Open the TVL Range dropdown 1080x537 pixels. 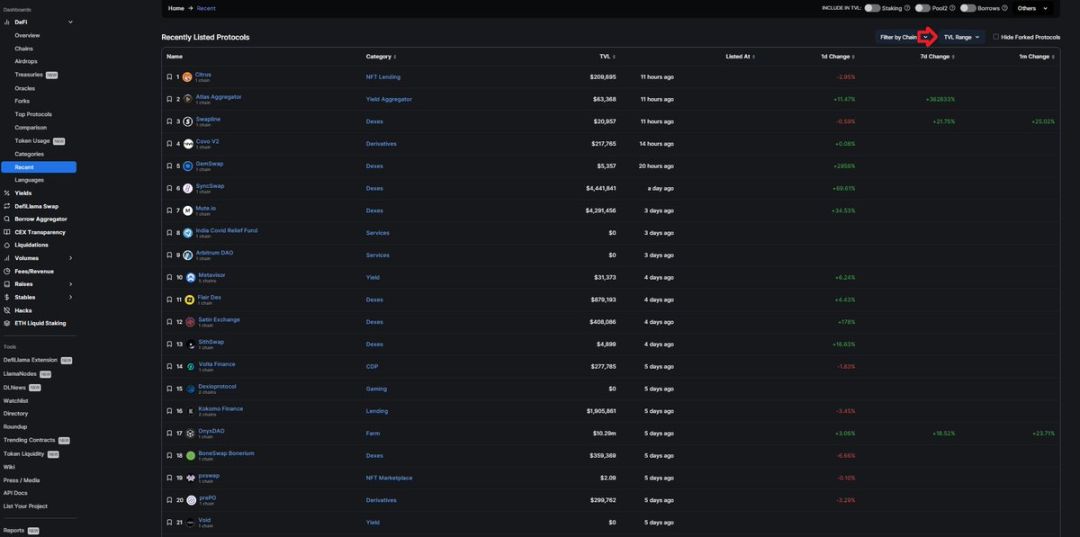(961, 37)
